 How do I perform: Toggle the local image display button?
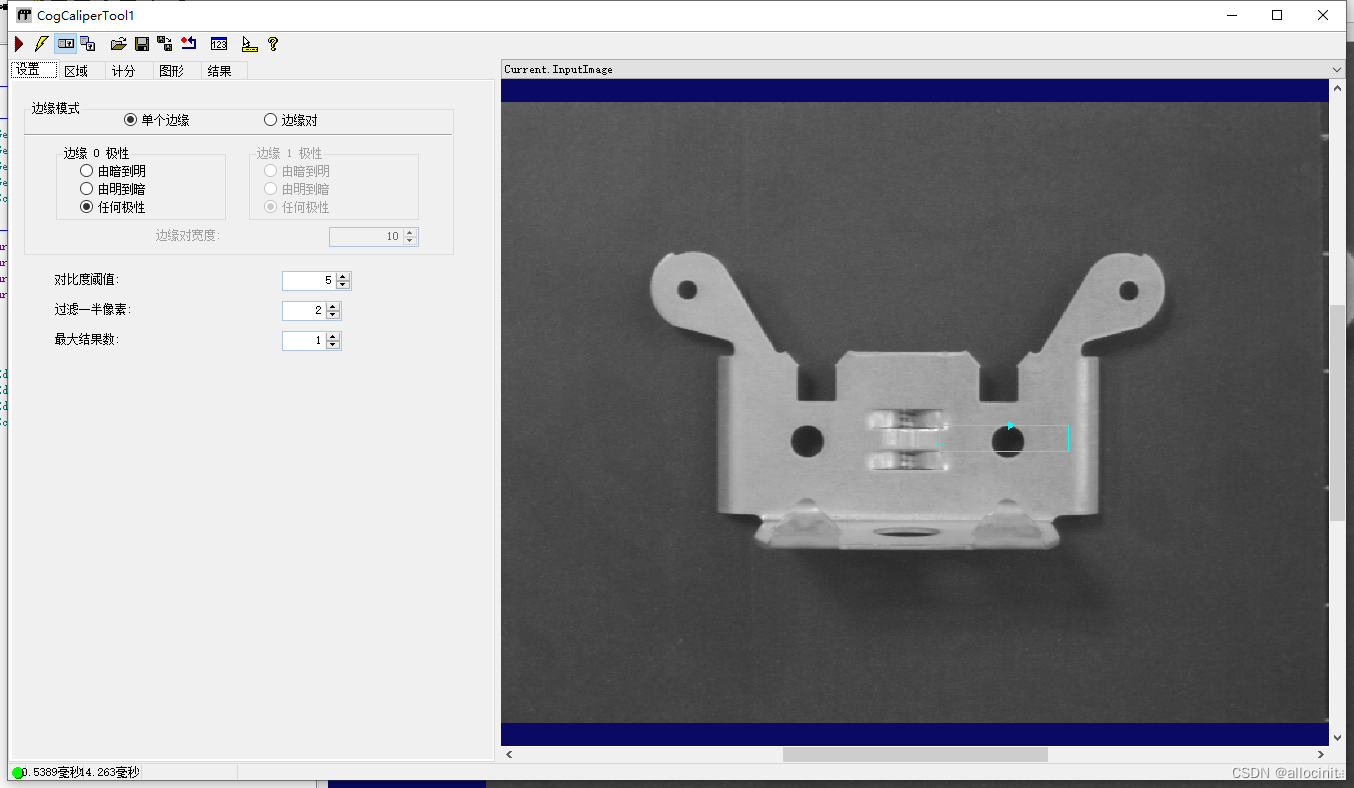66,44
